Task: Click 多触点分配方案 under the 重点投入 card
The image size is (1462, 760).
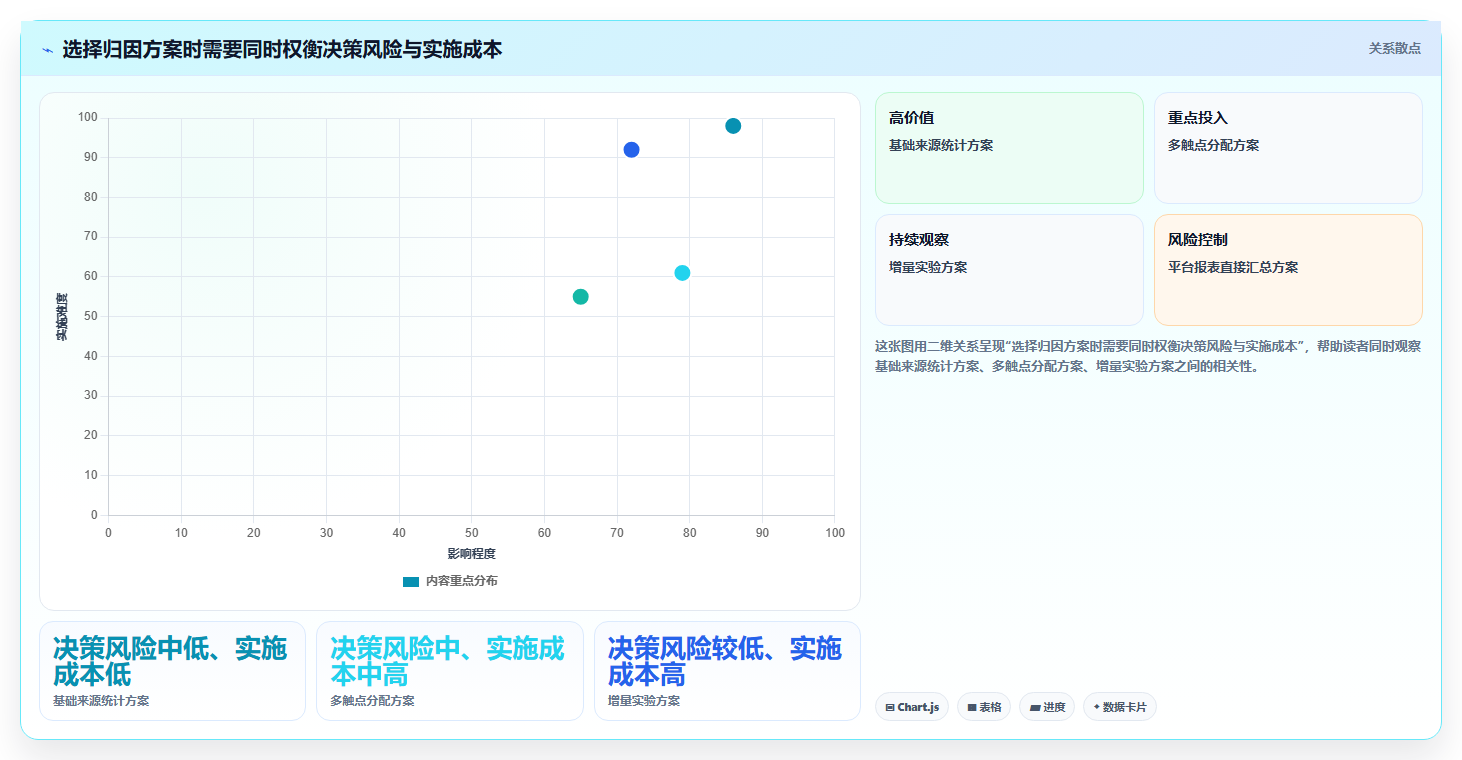Action: tap(1214, 145)
